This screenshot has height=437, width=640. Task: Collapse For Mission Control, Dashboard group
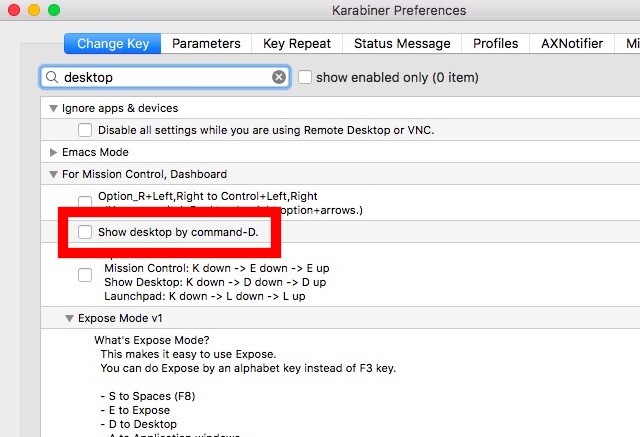click(x=53, y=174)
